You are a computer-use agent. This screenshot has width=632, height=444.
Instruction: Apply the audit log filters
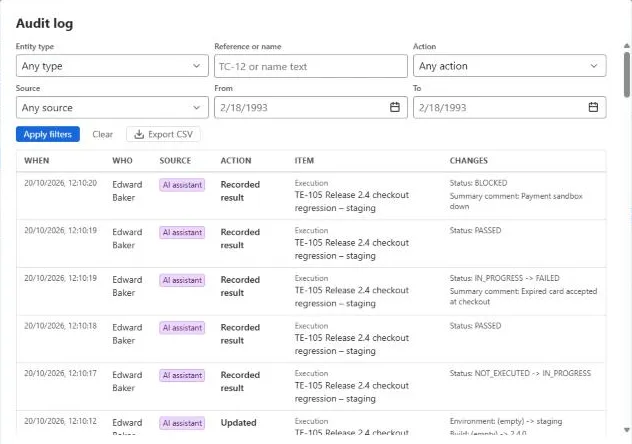click(x=48, y=134)
